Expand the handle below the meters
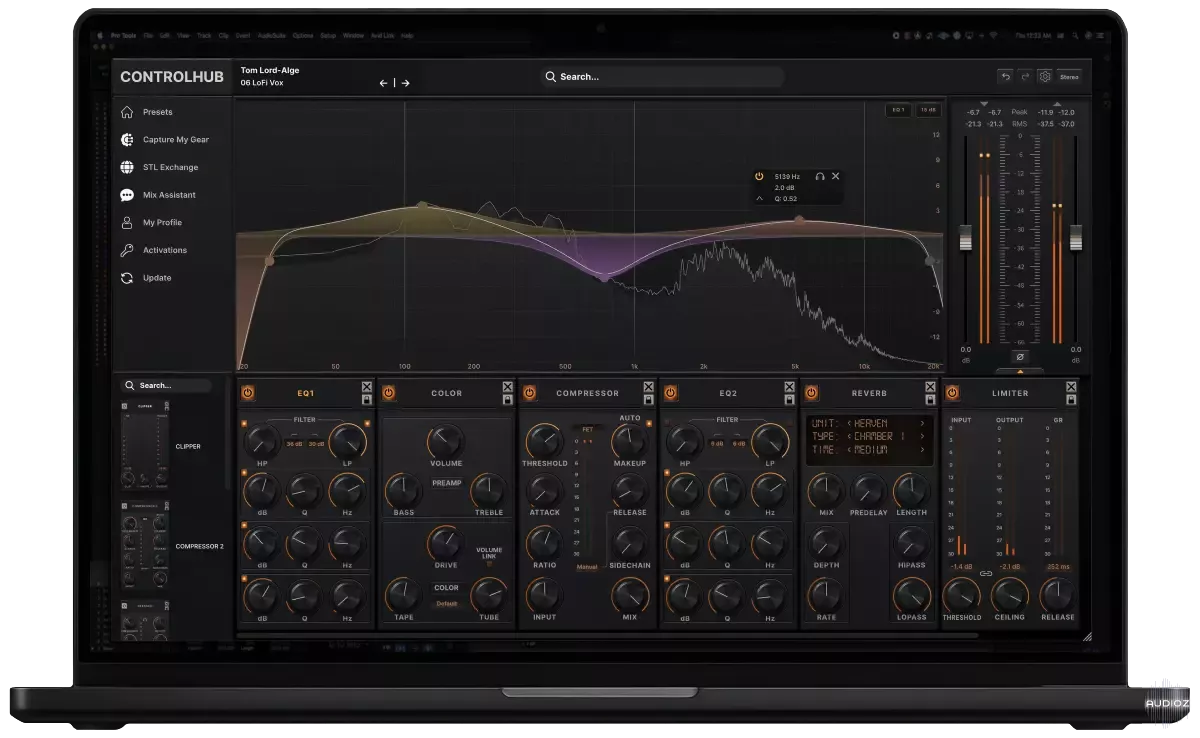This screenshot has height=738, width=1200. [x=1020, y=370]
